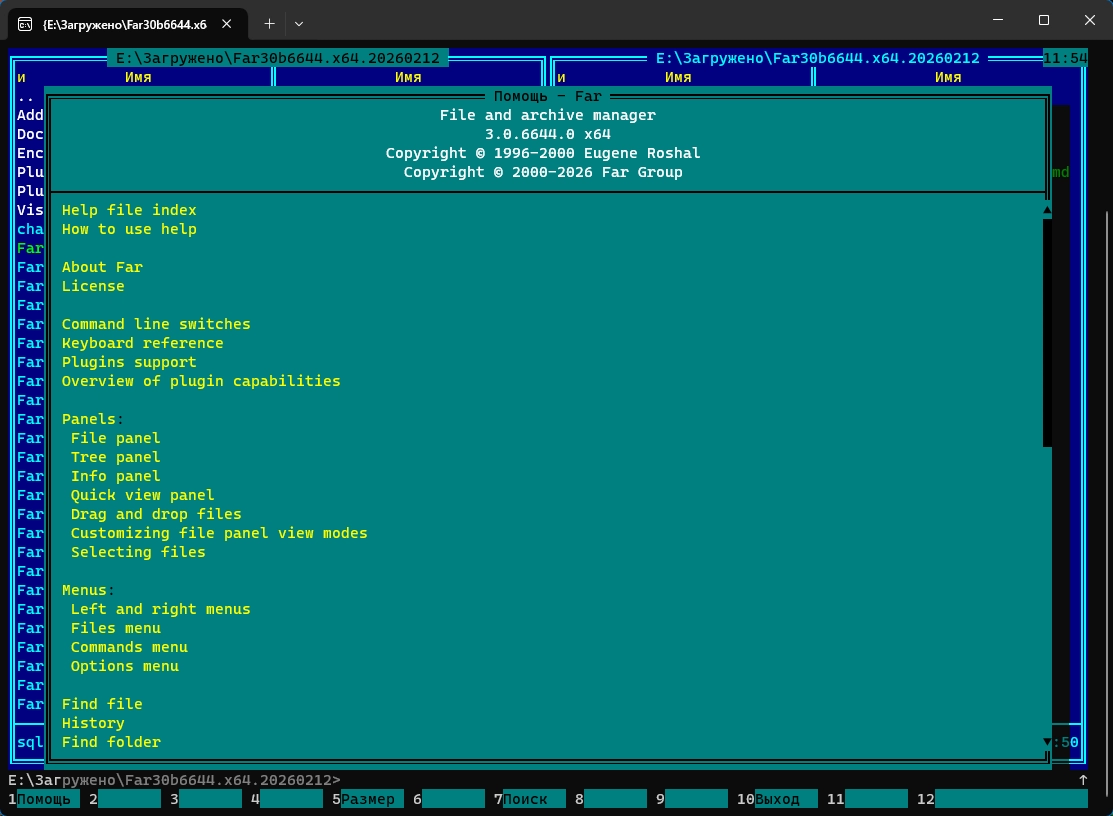Open the Options menu help topic

(x=124, y=666)
